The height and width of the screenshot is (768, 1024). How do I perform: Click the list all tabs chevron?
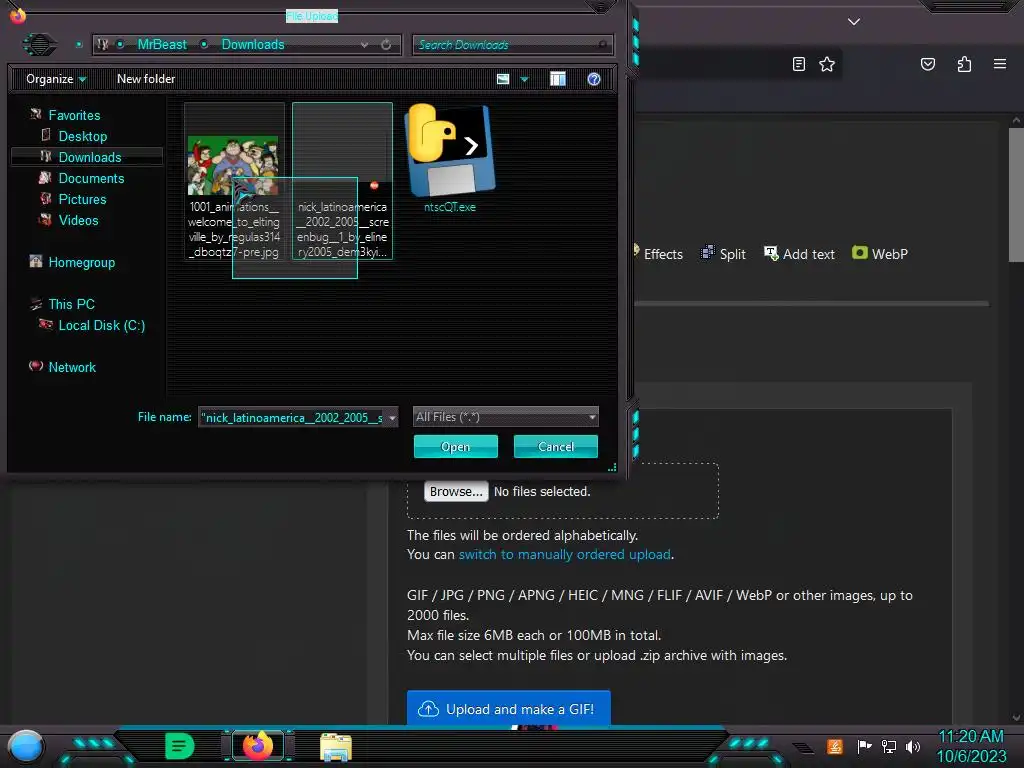[x=854, y=22]
